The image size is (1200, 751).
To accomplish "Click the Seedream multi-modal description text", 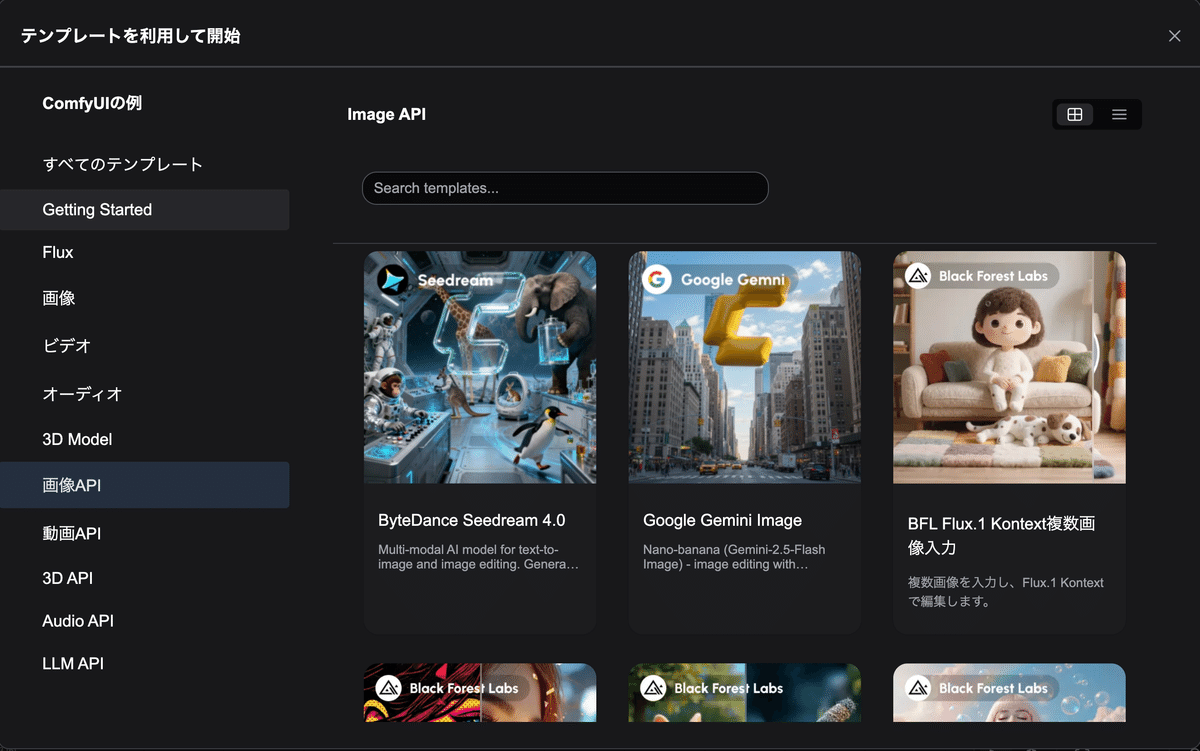I will click(x=479, y=557).
